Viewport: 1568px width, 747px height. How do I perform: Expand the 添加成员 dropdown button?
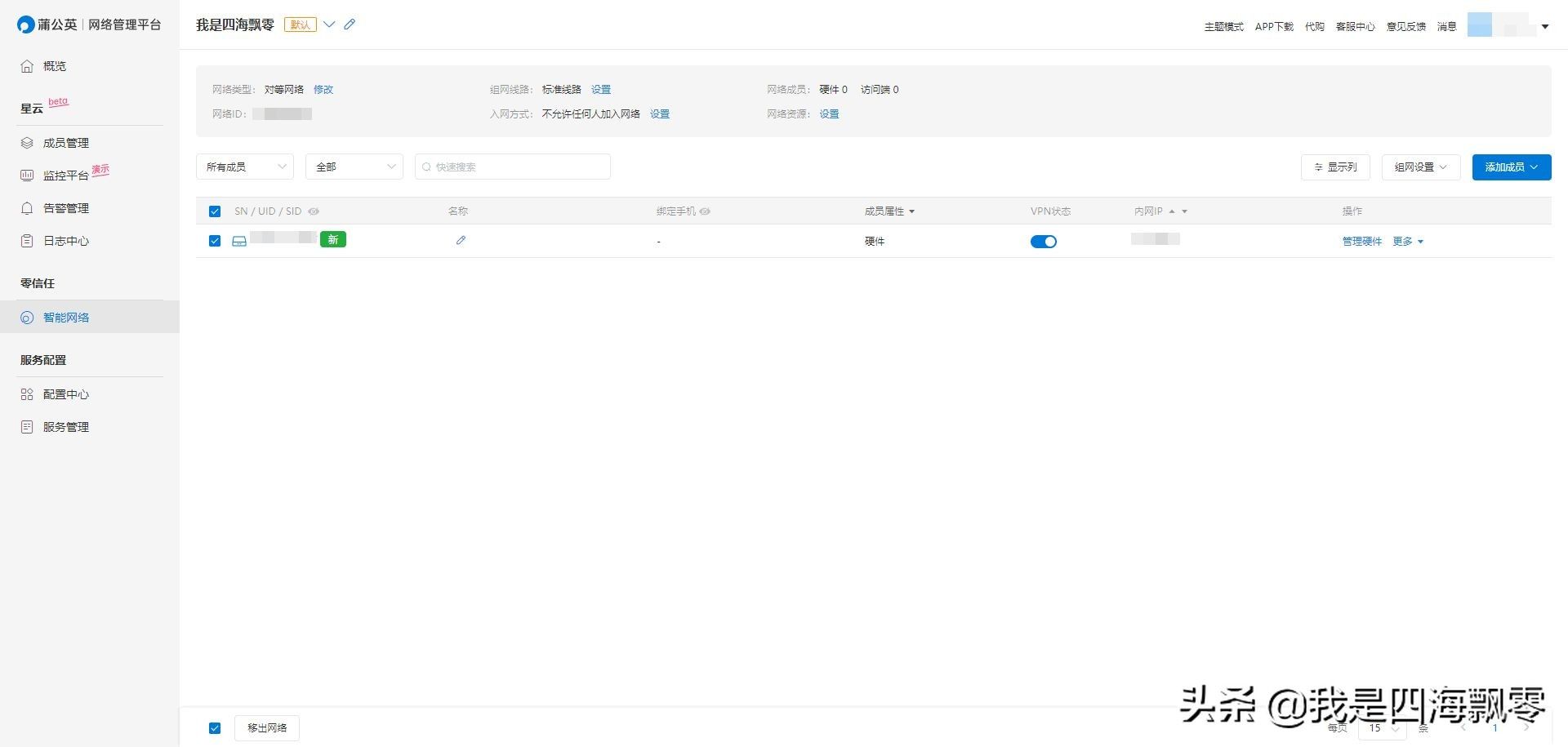click(x=1511, y=167)
